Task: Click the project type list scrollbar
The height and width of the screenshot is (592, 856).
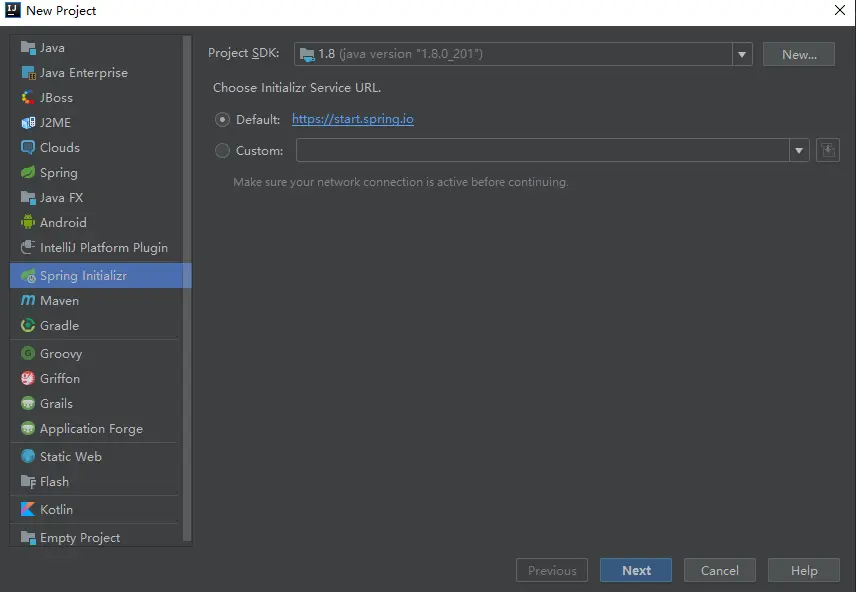Action: pos(187,289)
